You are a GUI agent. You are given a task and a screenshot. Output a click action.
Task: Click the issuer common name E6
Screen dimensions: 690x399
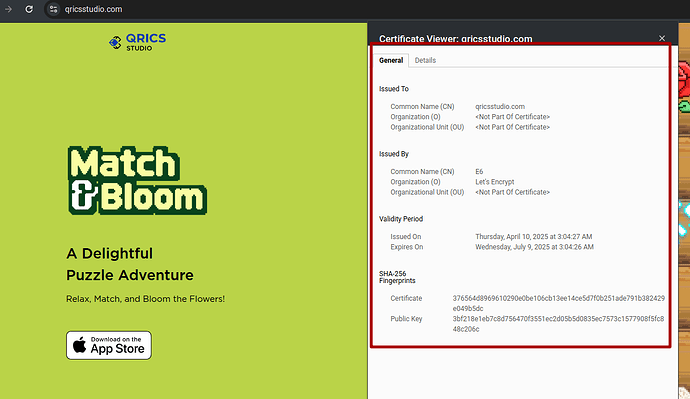tap(479, 172)
